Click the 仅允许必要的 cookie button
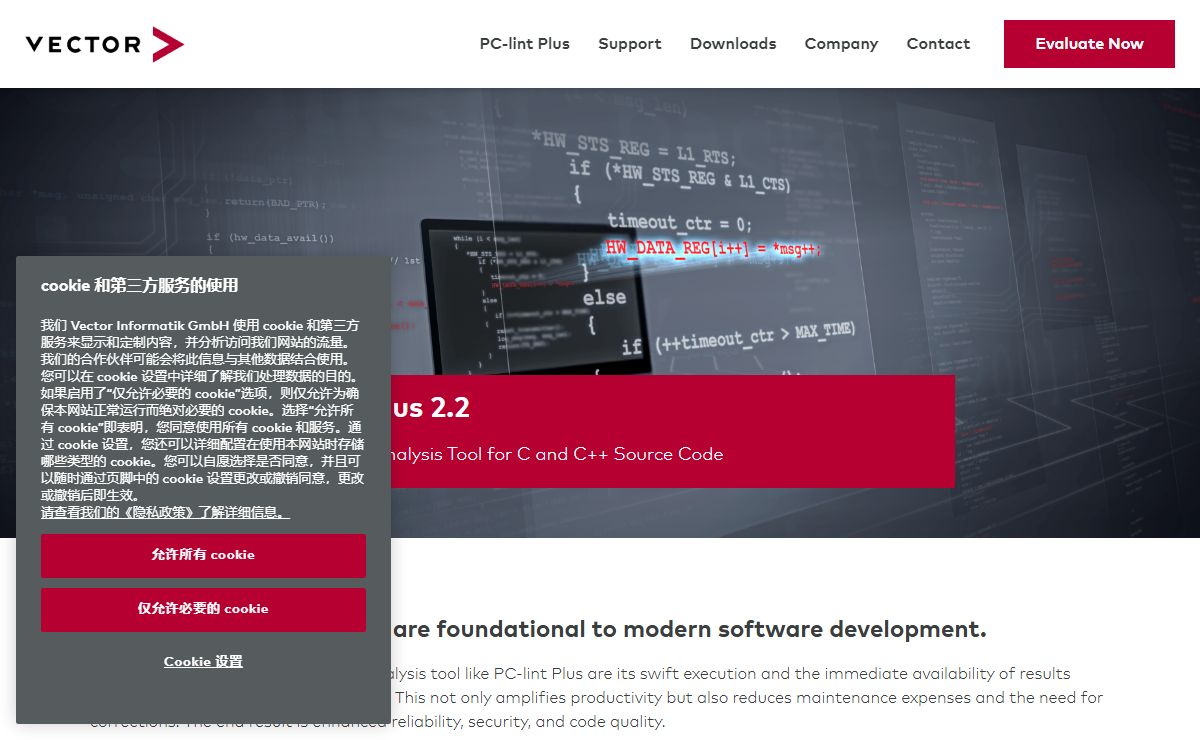 (203, 609)
